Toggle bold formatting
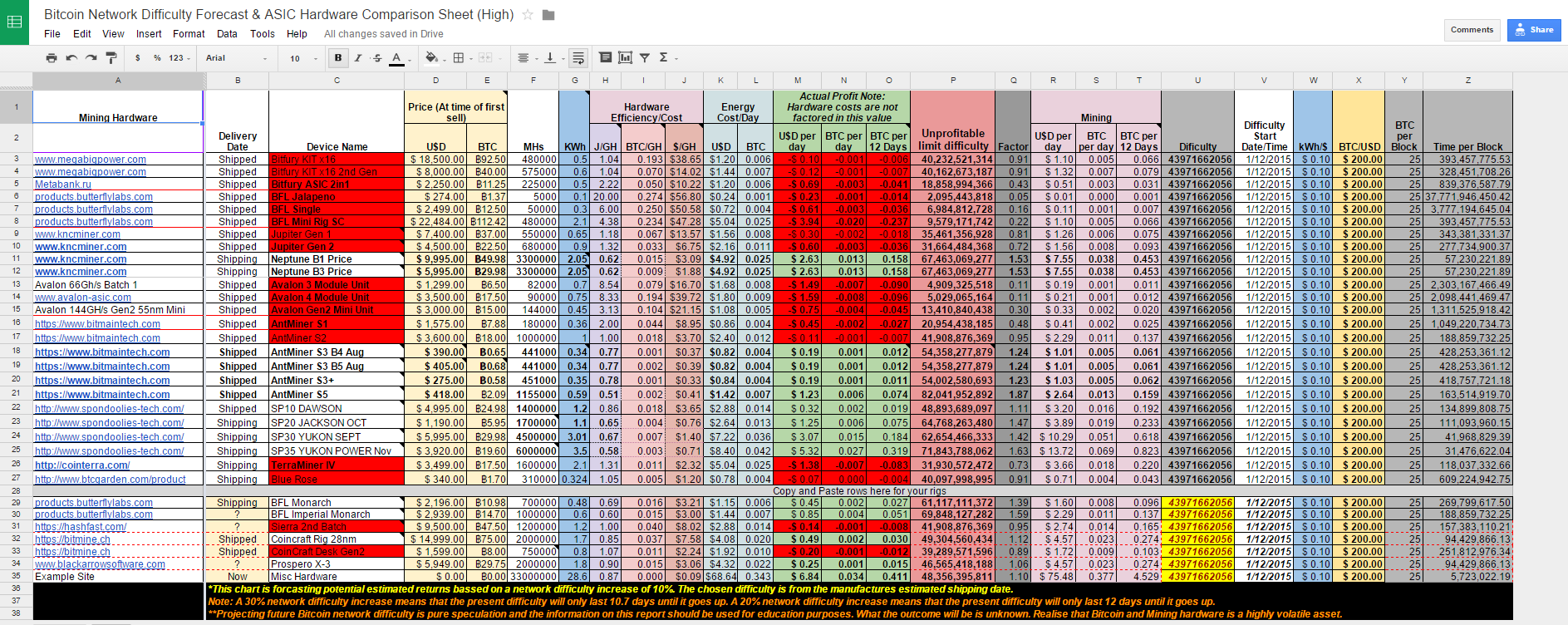Viewport: 1568px width, 625px height. (338, 58)
